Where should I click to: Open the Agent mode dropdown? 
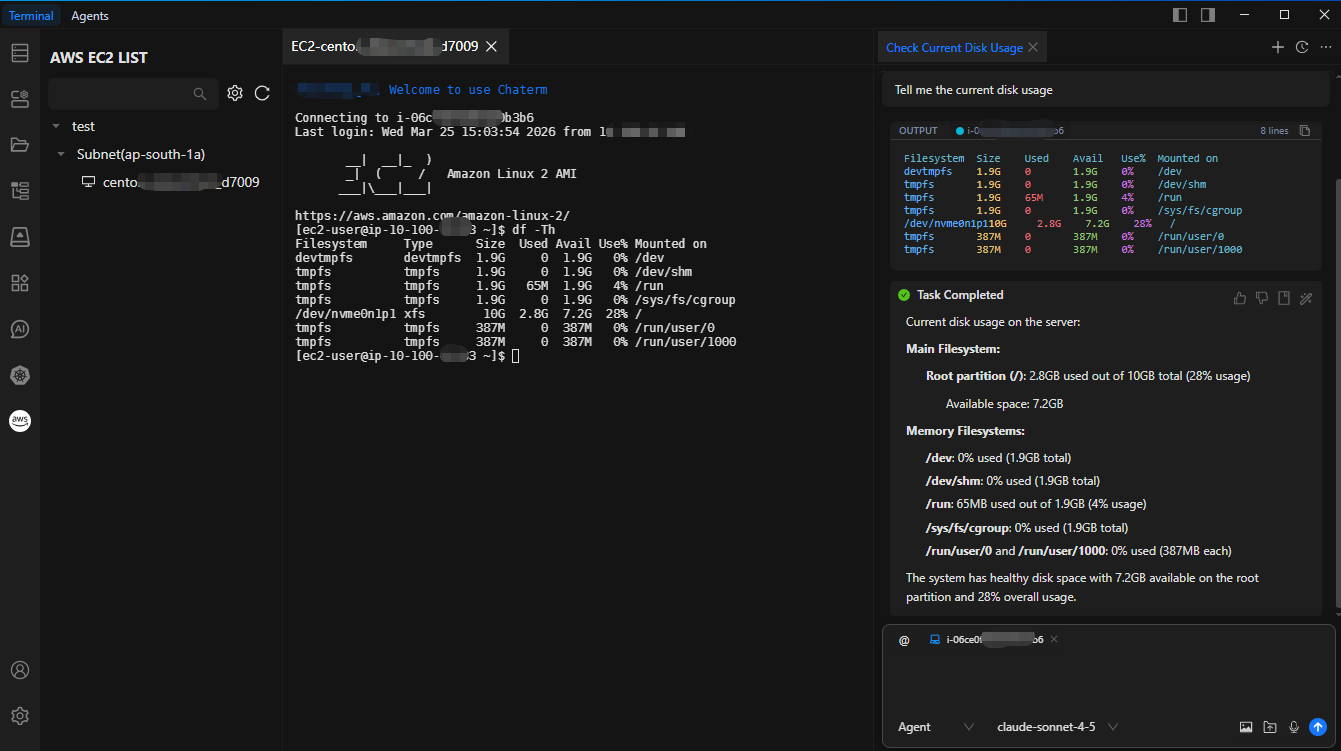936,727
